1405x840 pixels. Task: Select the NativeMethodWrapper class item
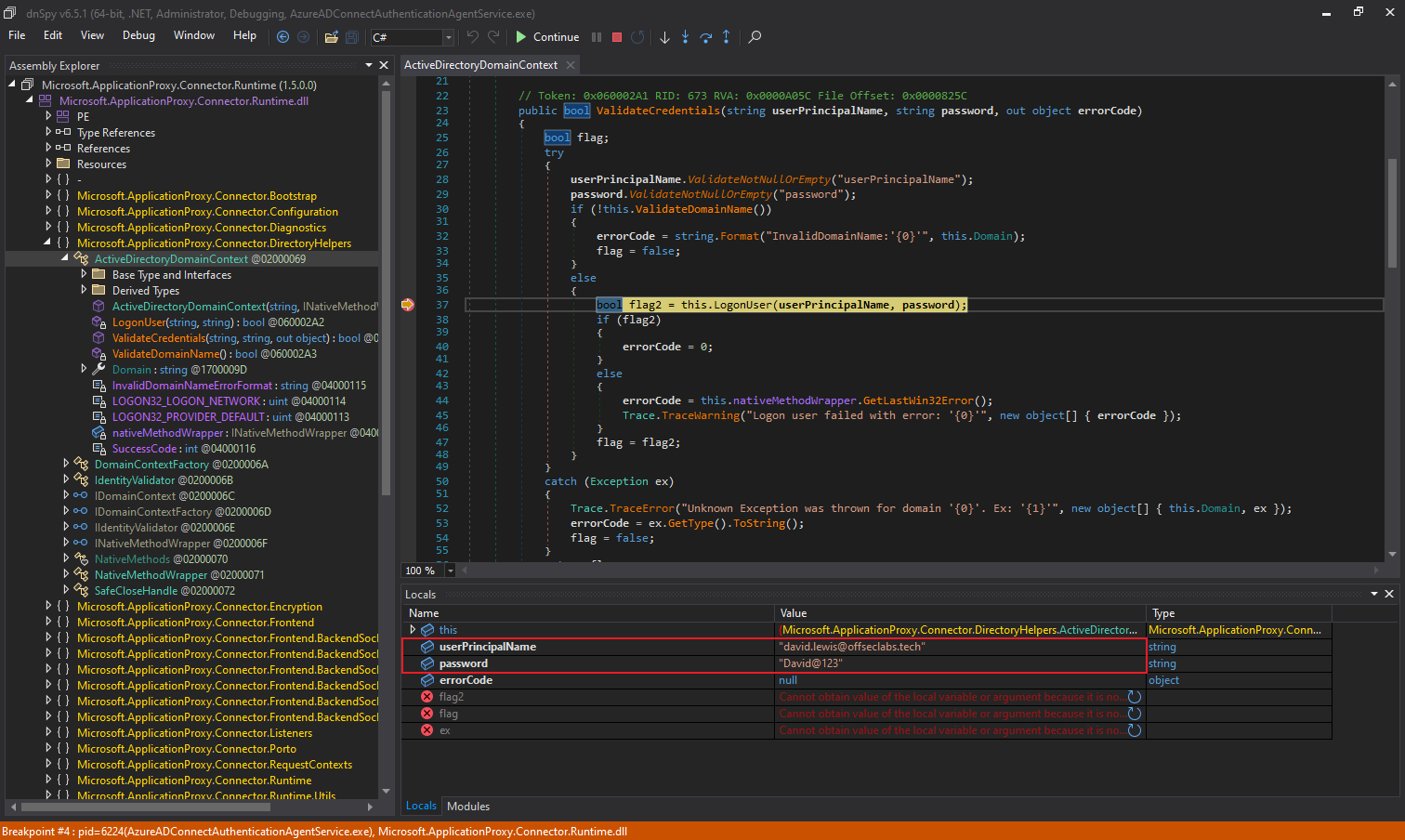coord(179,575)
